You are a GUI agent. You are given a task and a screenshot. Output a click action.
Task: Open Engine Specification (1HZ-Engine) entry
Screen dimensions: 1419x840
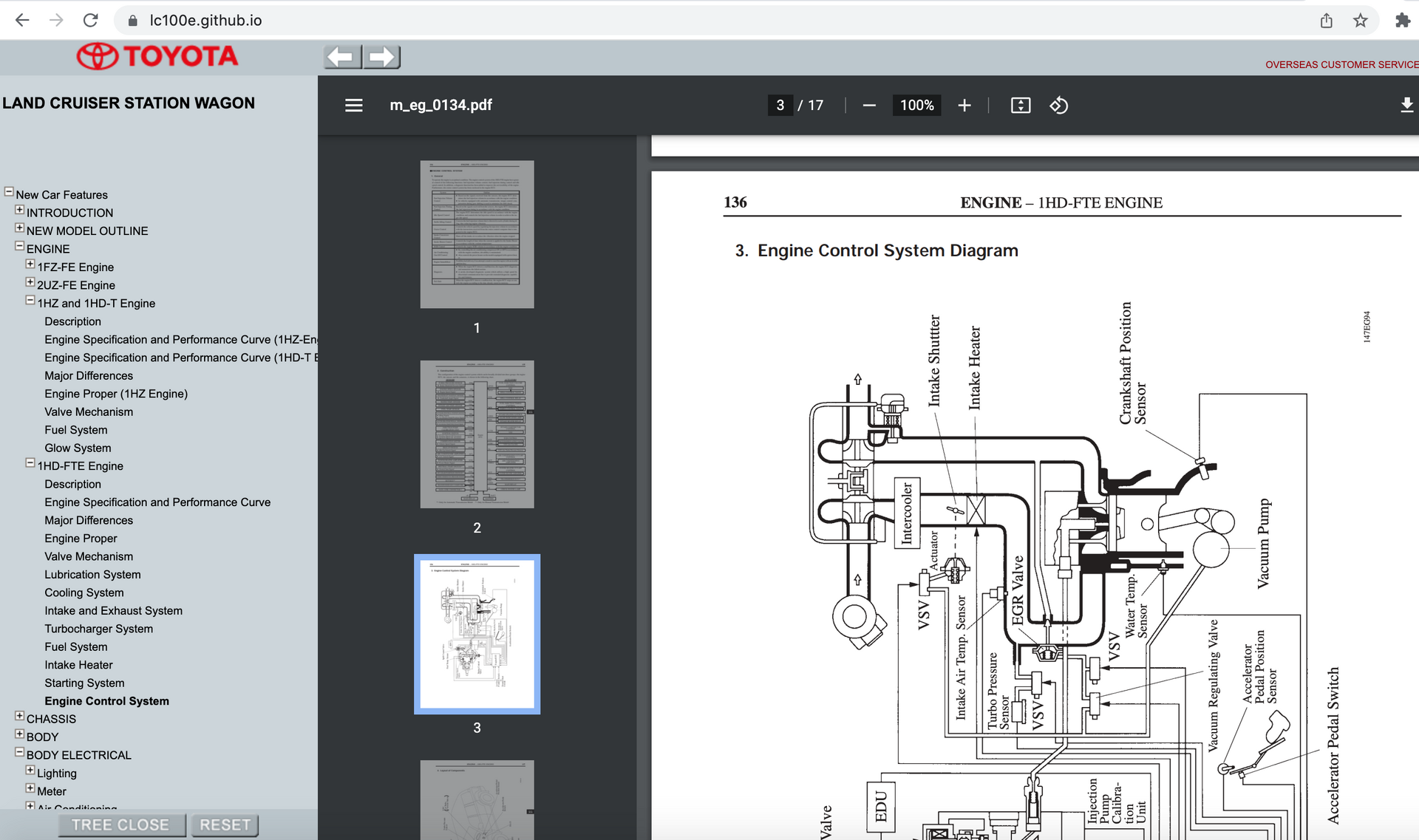(x=181, y=339)
